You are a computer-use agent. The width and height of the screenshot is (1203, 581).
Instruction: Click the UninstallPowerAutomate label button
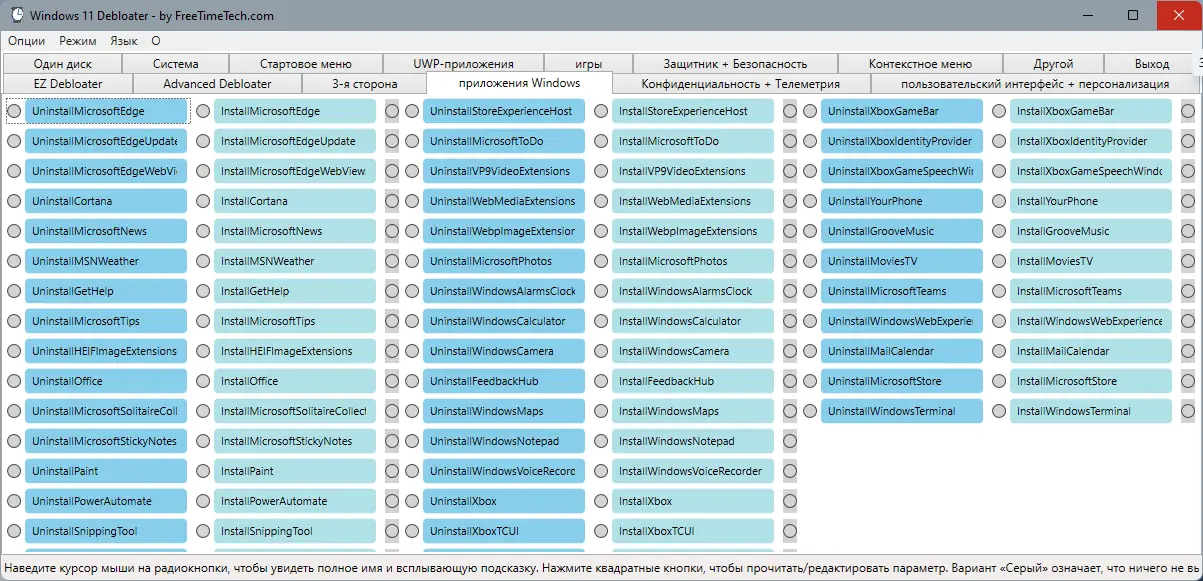(106, 501)
